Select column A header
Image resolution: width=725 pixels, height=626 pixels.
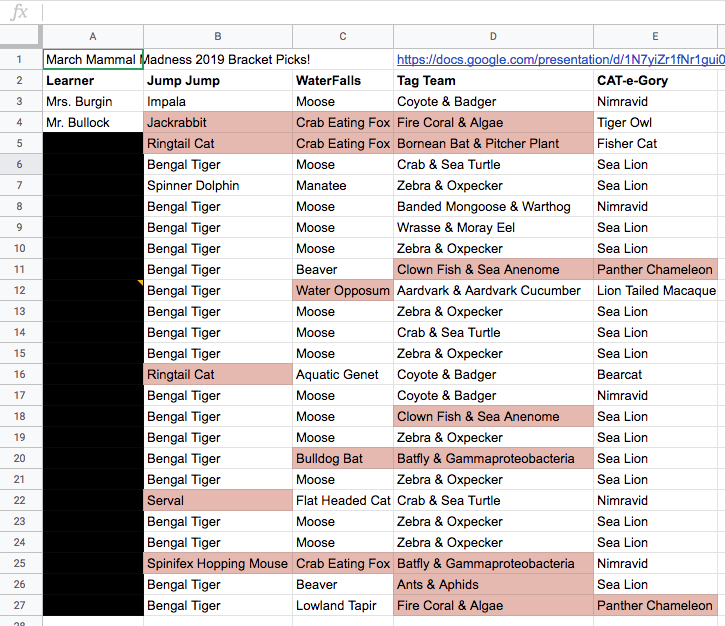click(x=93, y=37)
